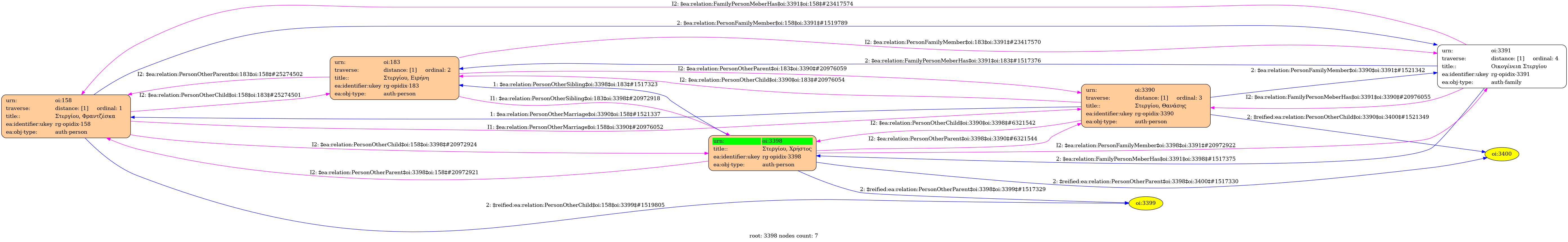The width and height of the screenshot is (1568, 242).
Task: Select the Στεργίου, Φραντζέσκα node title
Action: click(x=85, y=116)
